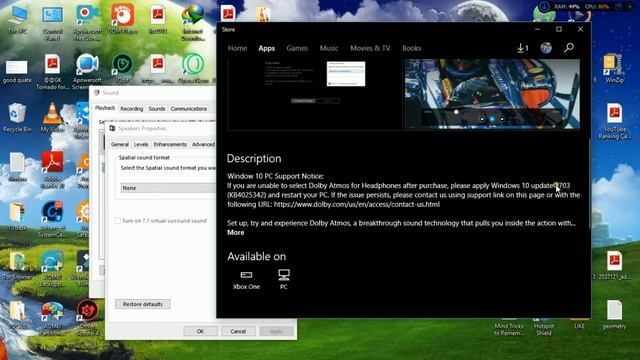This screenshot has width=640, height=360.
Task: Open the Store search icon
Action: (569, 48)
